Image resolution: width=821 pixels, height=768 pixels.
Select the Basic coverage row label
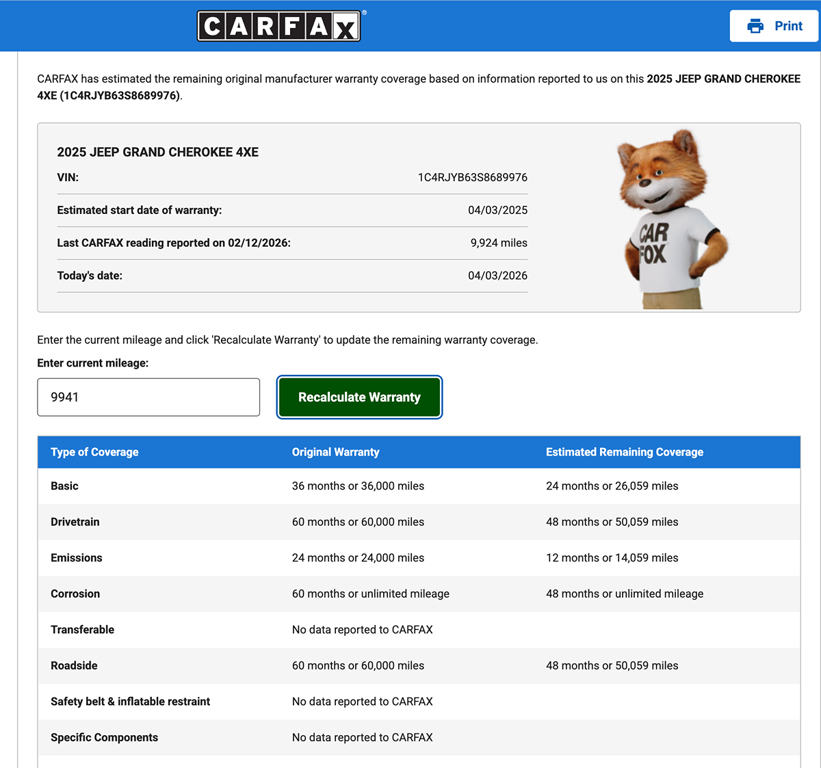(64, 486)
